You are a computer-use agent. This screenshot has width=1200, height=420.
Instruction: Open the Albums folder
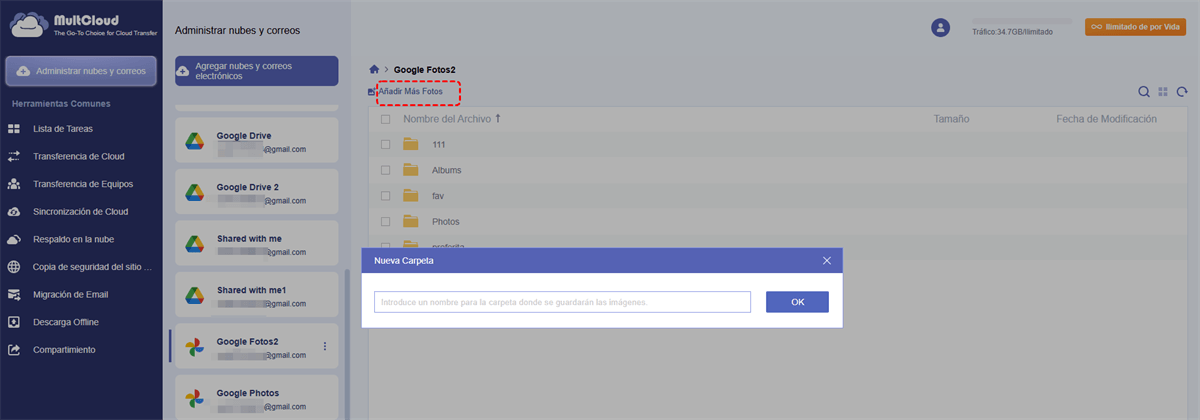point(446,170)
